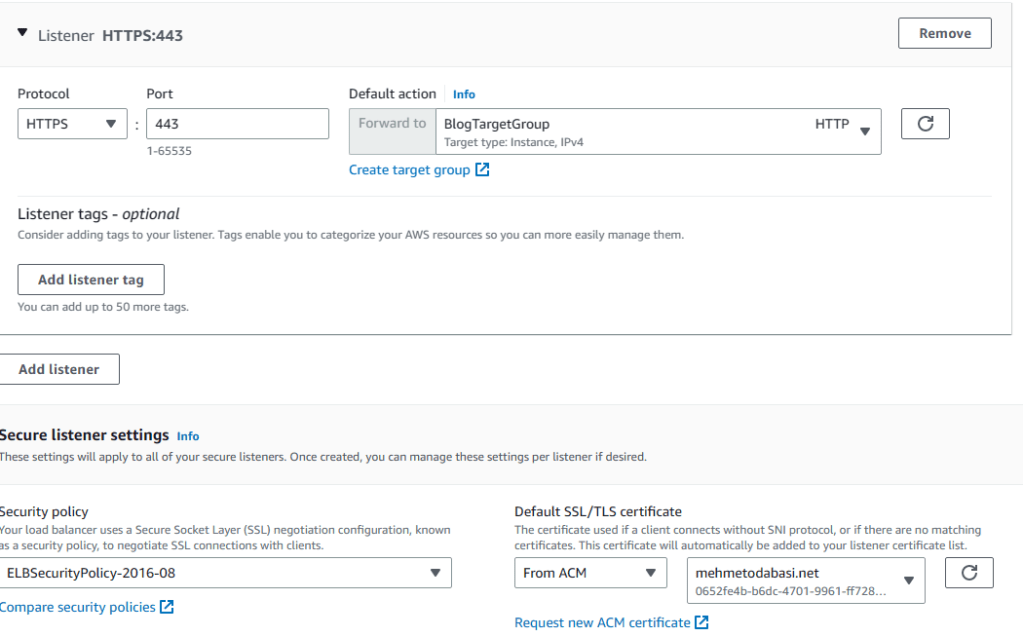This screenshot has width=1023, height=637.
Task: Open the Info link beside Default action
Action: click(464, 94)
